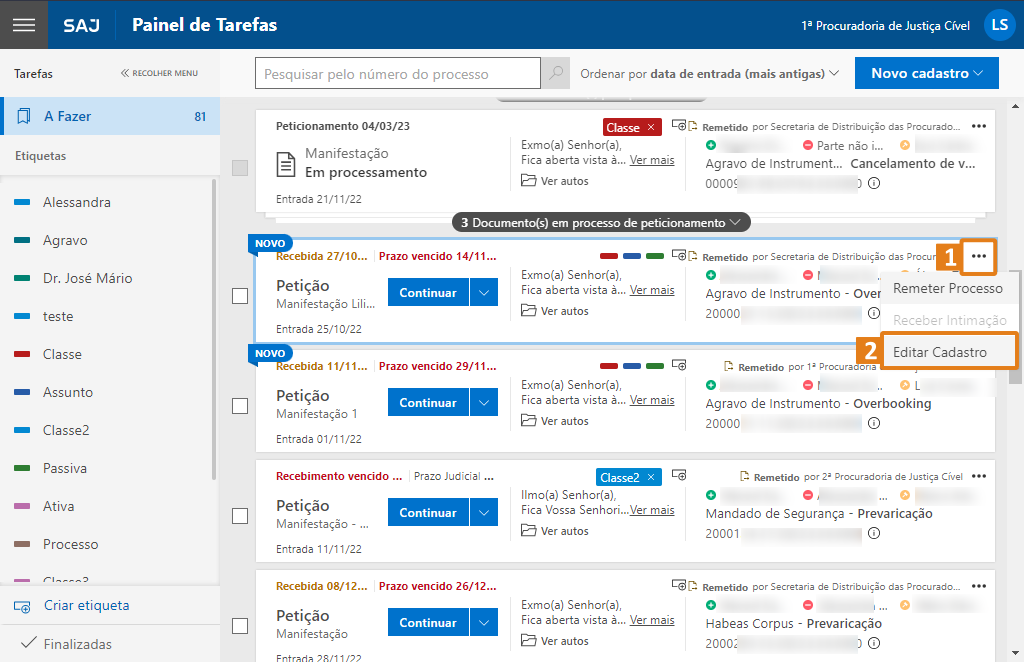Click Ver autos folder on Habeas Corpus card
The image size is (1024, 662).
(x=555, y=641)
